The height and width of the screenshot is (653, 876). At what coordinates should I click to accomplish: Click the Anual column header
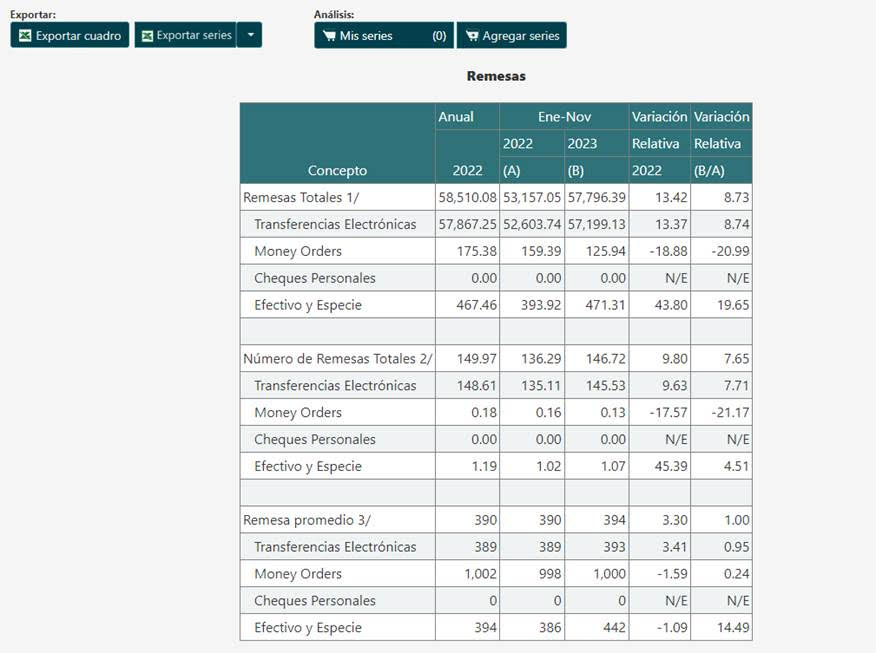456,117
